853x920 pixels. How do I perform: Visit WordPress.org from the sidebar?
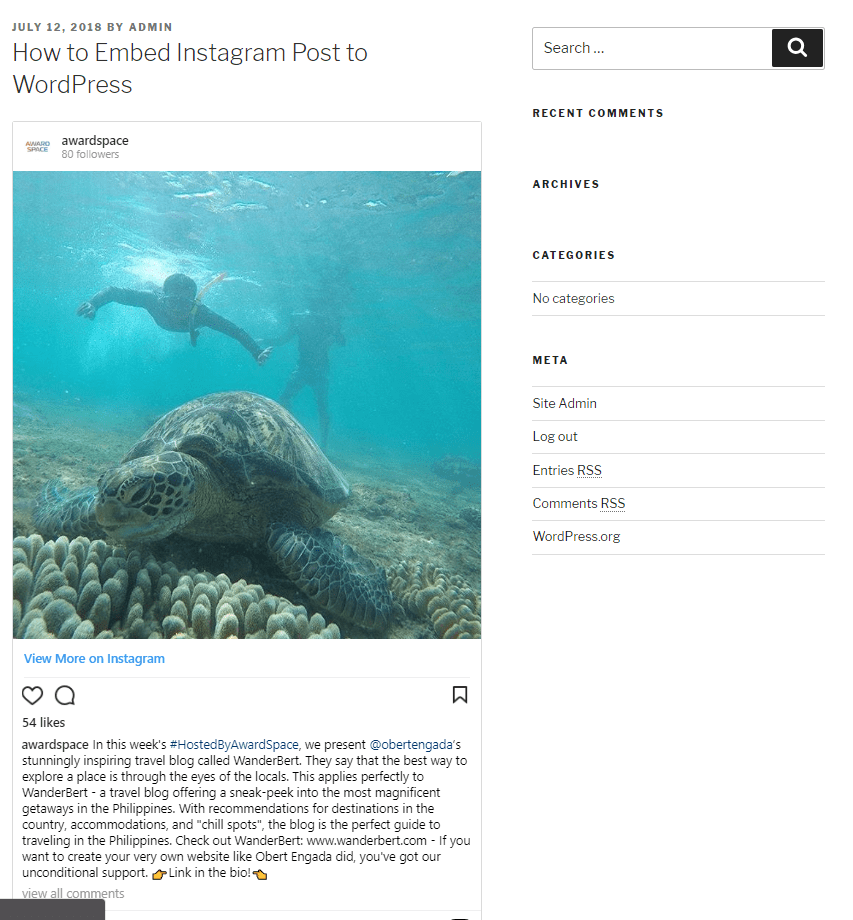576,536
